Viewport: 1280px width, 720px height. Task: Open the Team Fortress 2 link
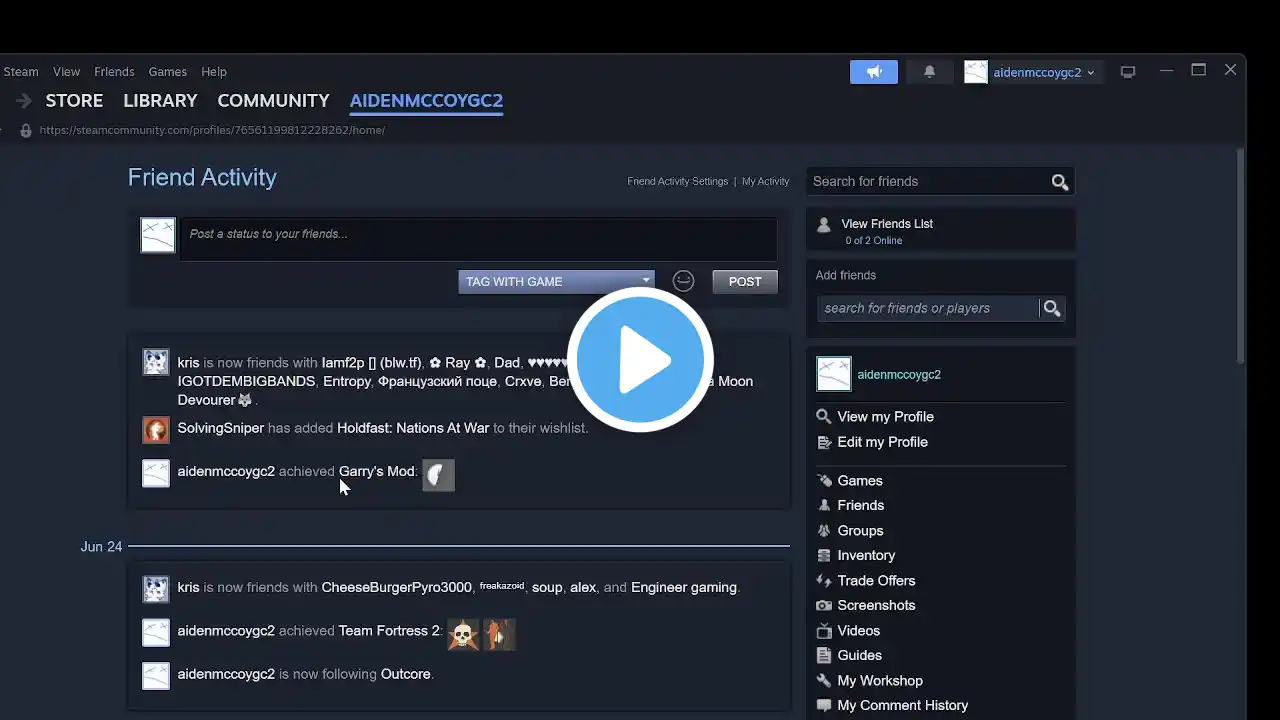[389, 631]
